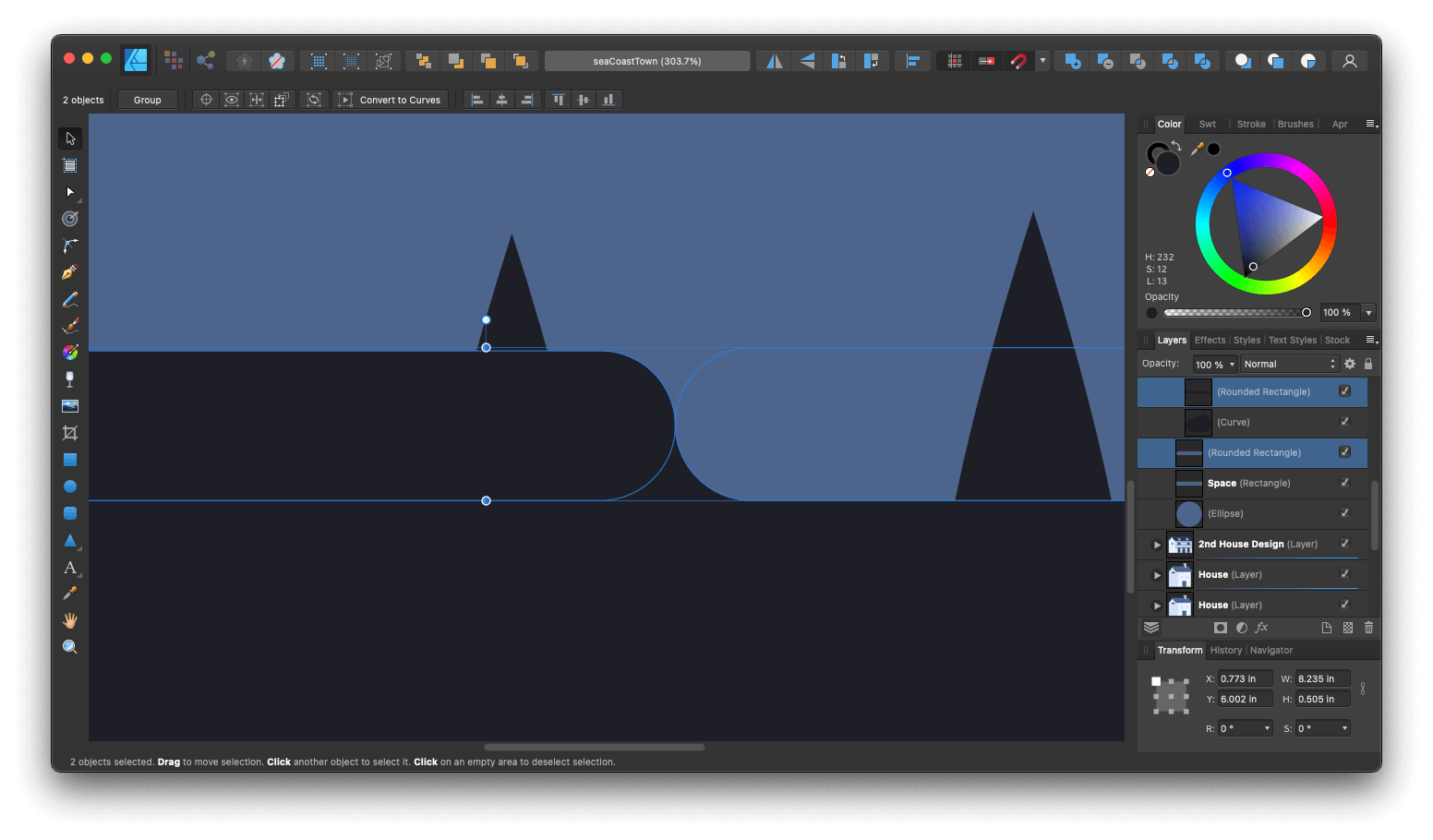The height and width of the screenshot is (840, 1433).
Task: Click the Add boolean operation icon
Action: (1072, 60)
